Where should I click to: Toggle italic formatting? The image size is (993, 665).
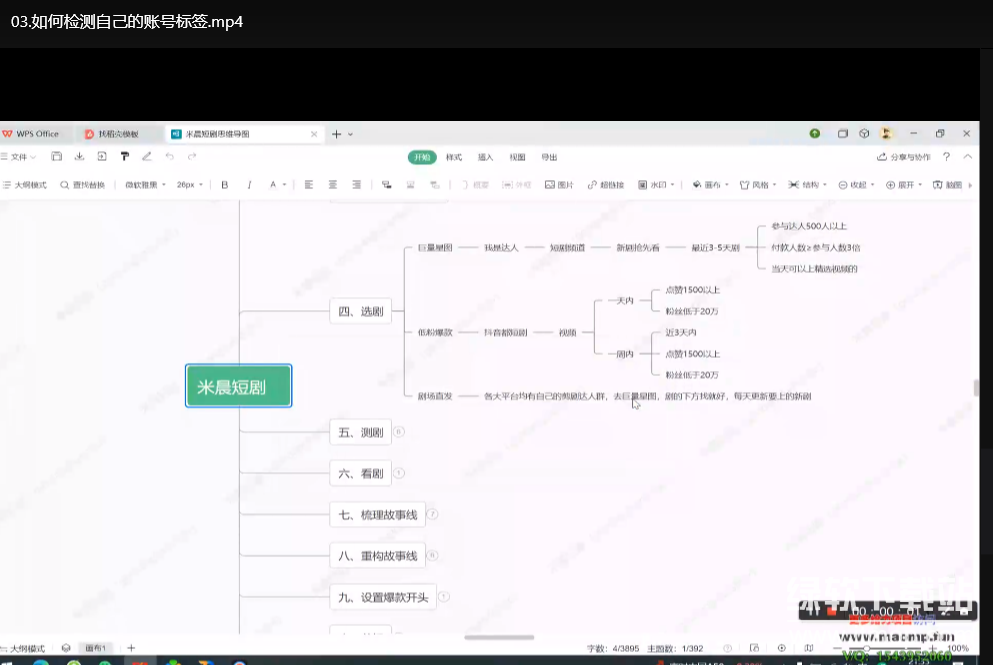[249, 185]
